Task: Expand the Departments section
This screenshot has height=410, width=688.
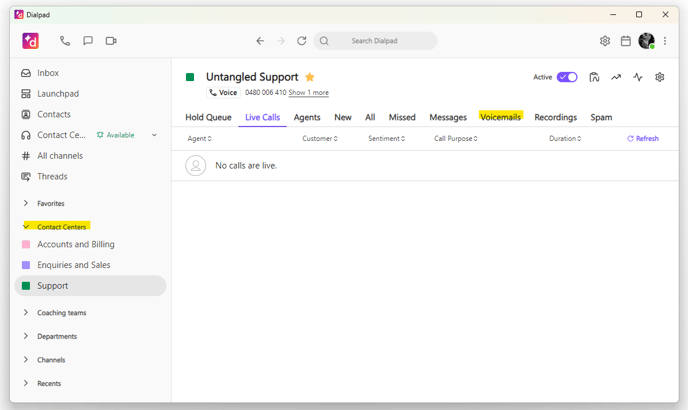Action: pos(26,336)
